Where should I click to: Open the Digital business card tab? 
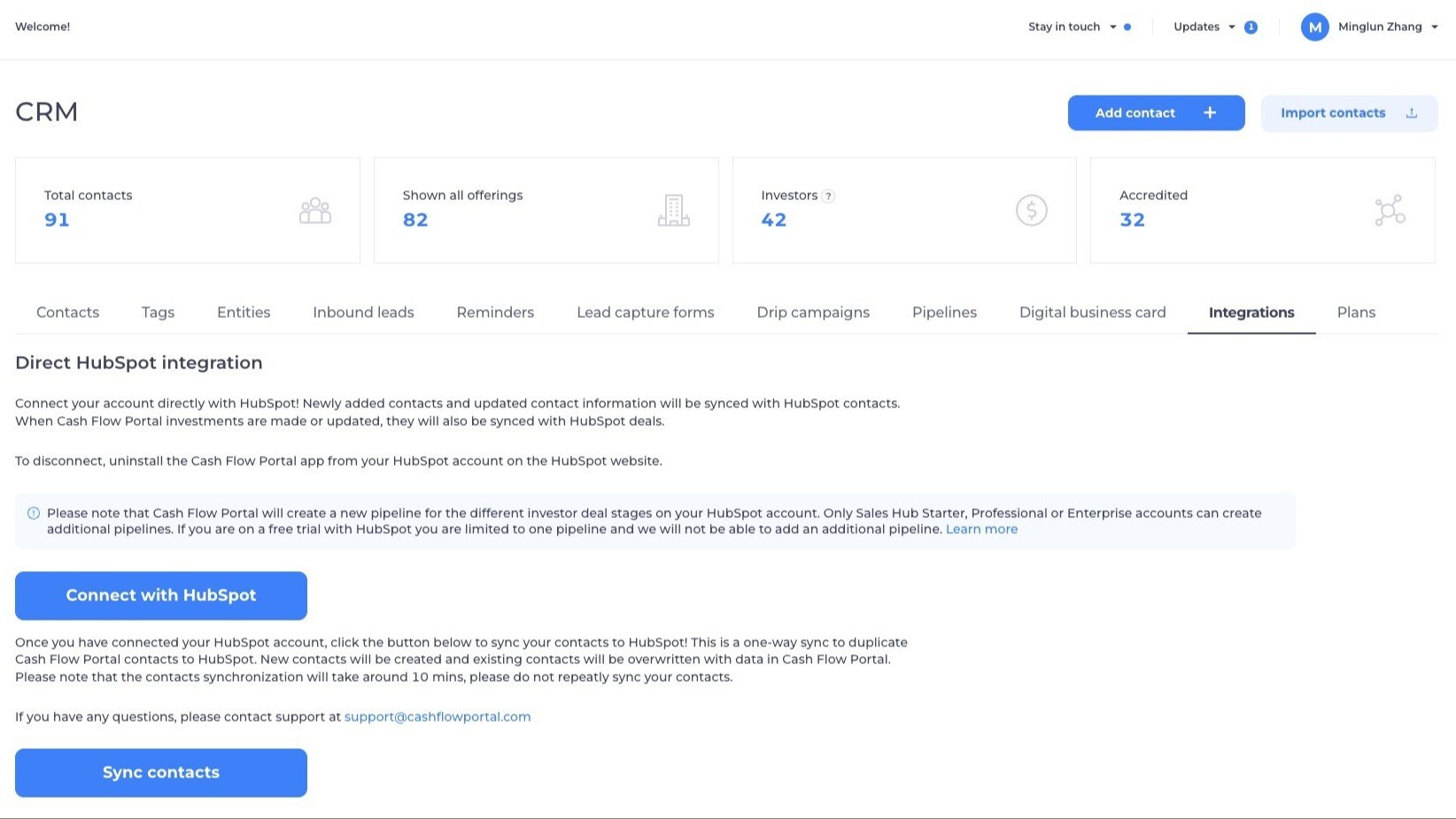pyautogui.click(x=1093, y=313)
